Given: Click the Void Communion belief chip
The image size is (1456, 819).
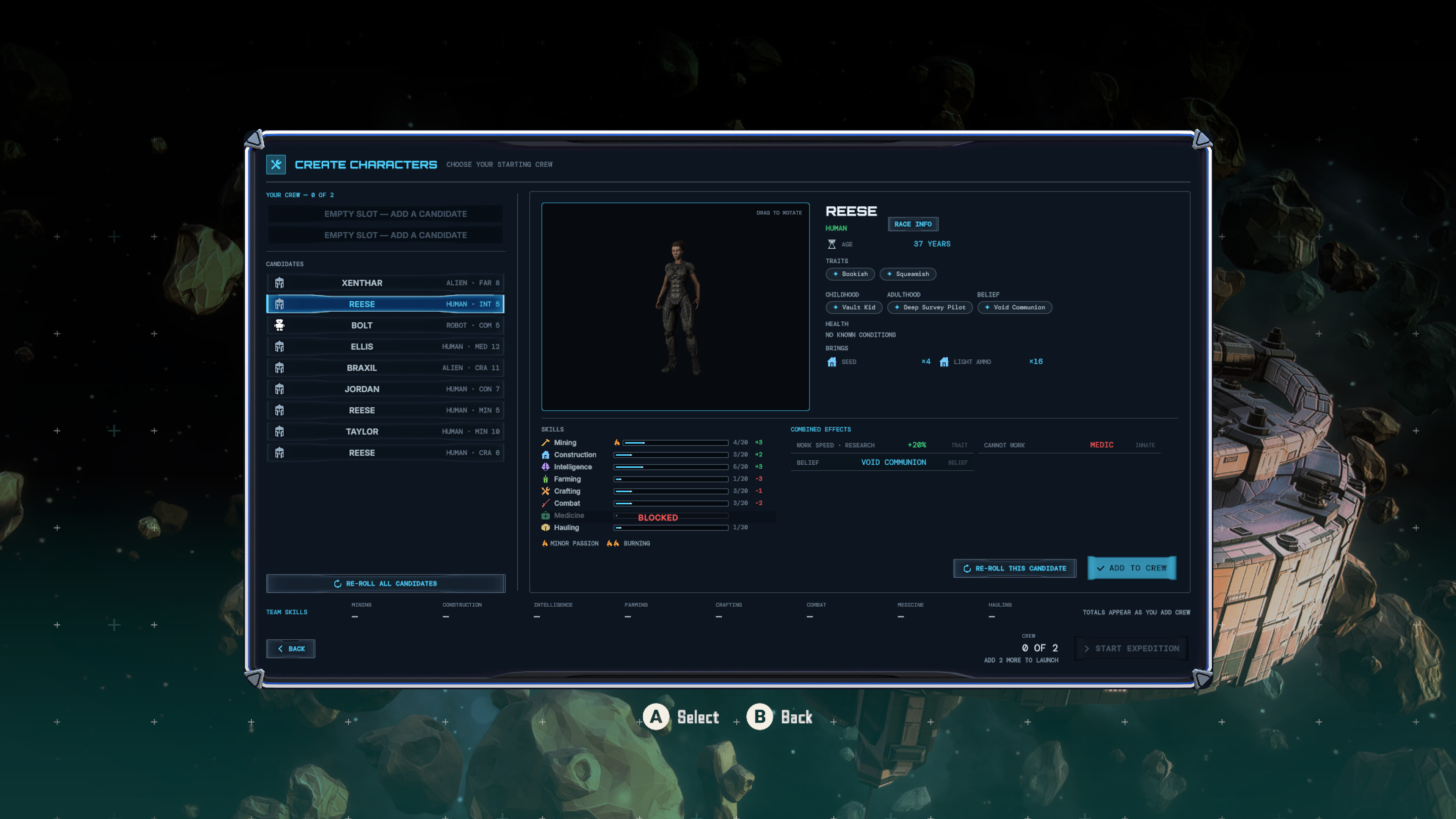Looking at the screenshot, I should coord(1015,308).
